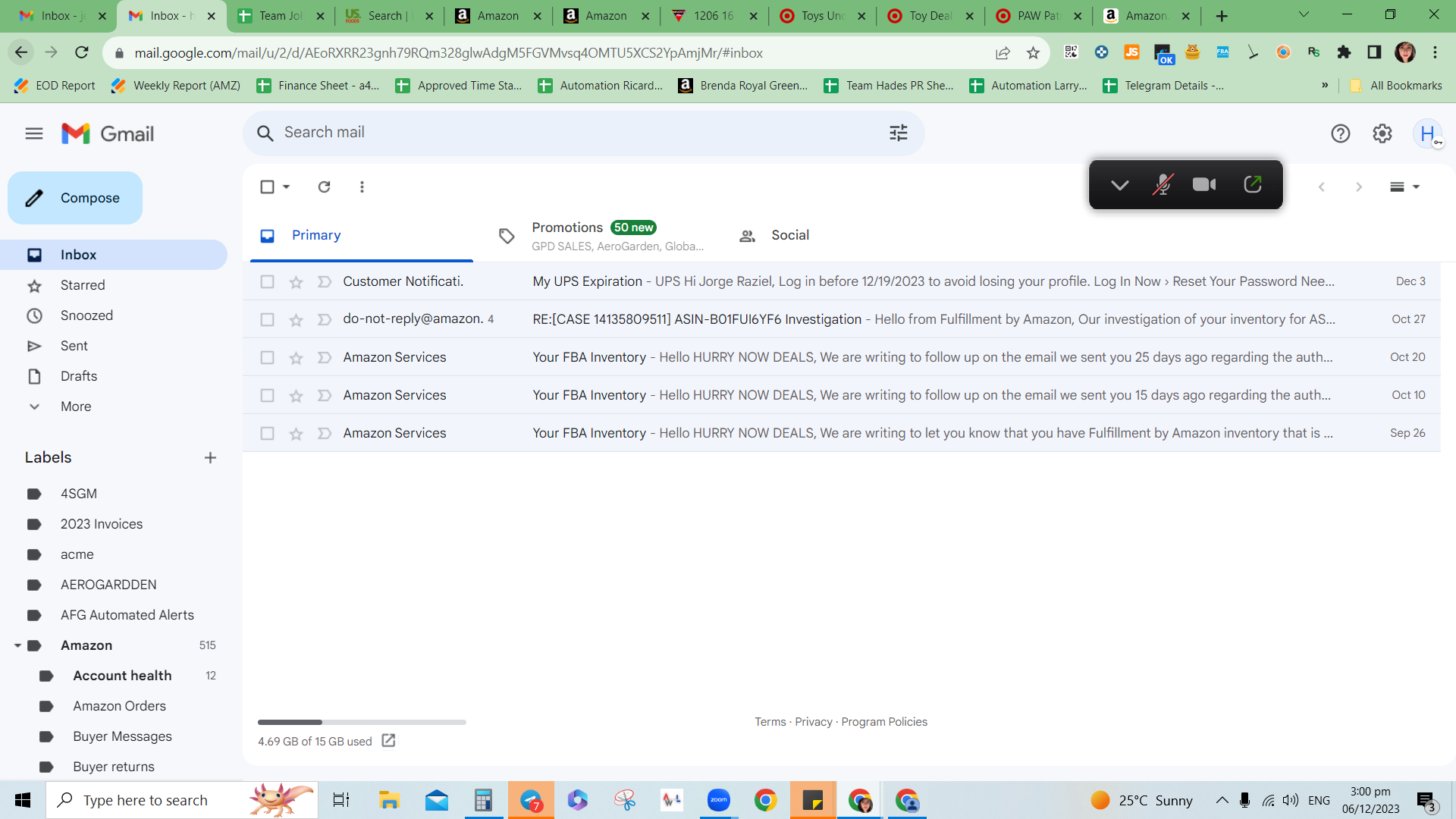Image resolution: width=1456 pixels, height=819 pixels.
Task: Show hidden system tray icons
Action: 1222,800
